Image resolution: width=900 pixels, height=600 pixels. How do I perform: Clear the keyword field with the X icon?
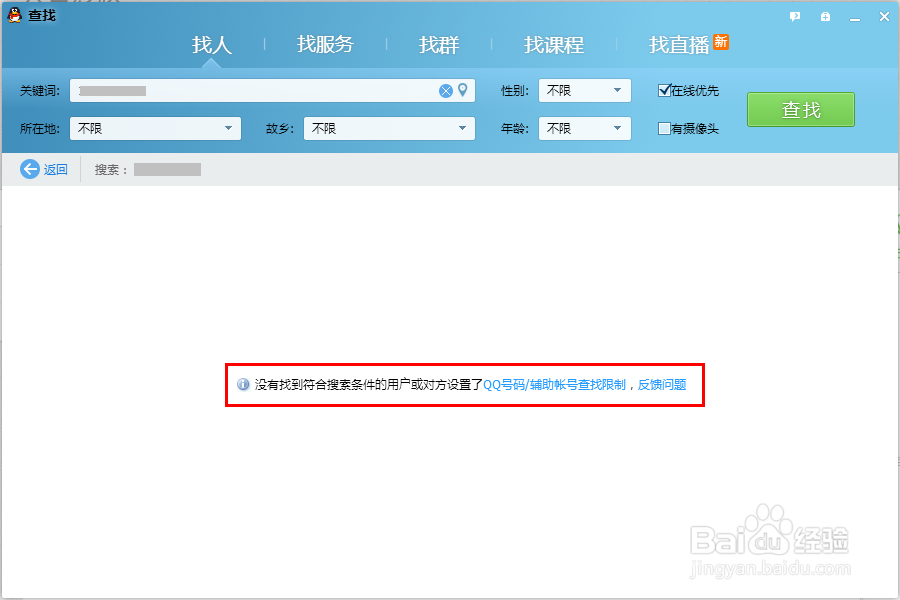[445, 91]
